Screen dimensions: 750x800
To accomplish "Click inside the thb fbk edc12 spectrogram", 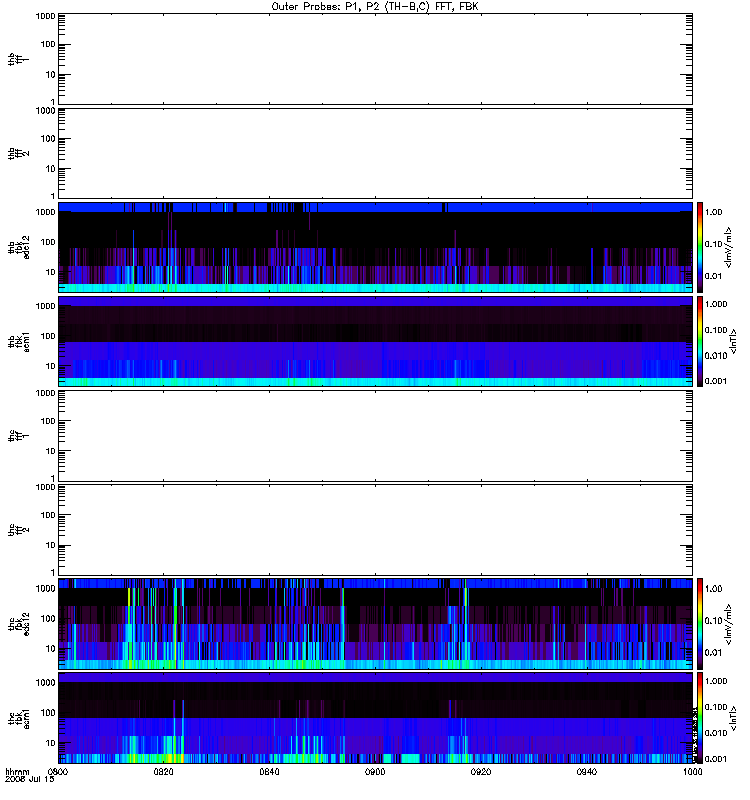I will pyautogui.click(x=375, y=247).
